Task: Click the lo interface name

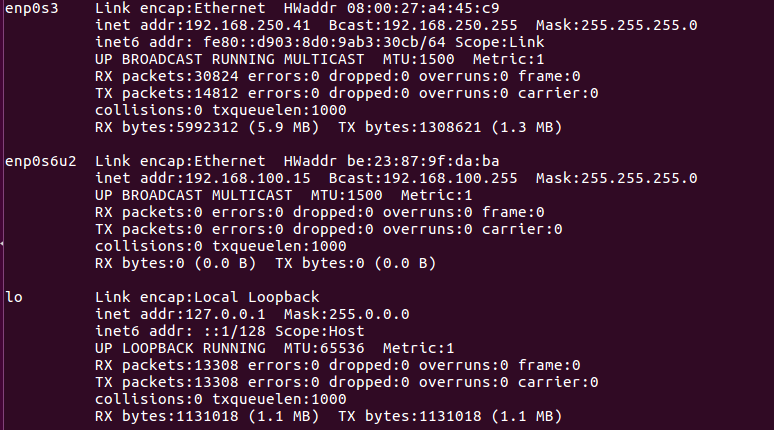Action: tap(14, 297)
